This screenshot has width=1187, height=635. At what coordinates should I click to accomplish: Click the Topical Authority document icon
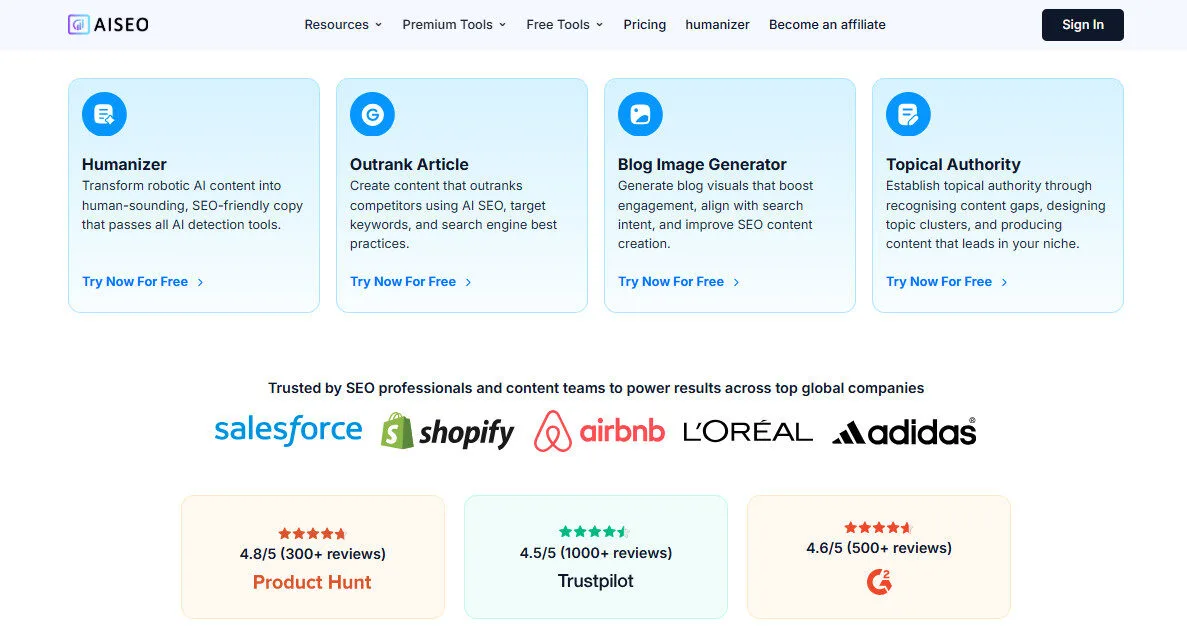[908, 113]
